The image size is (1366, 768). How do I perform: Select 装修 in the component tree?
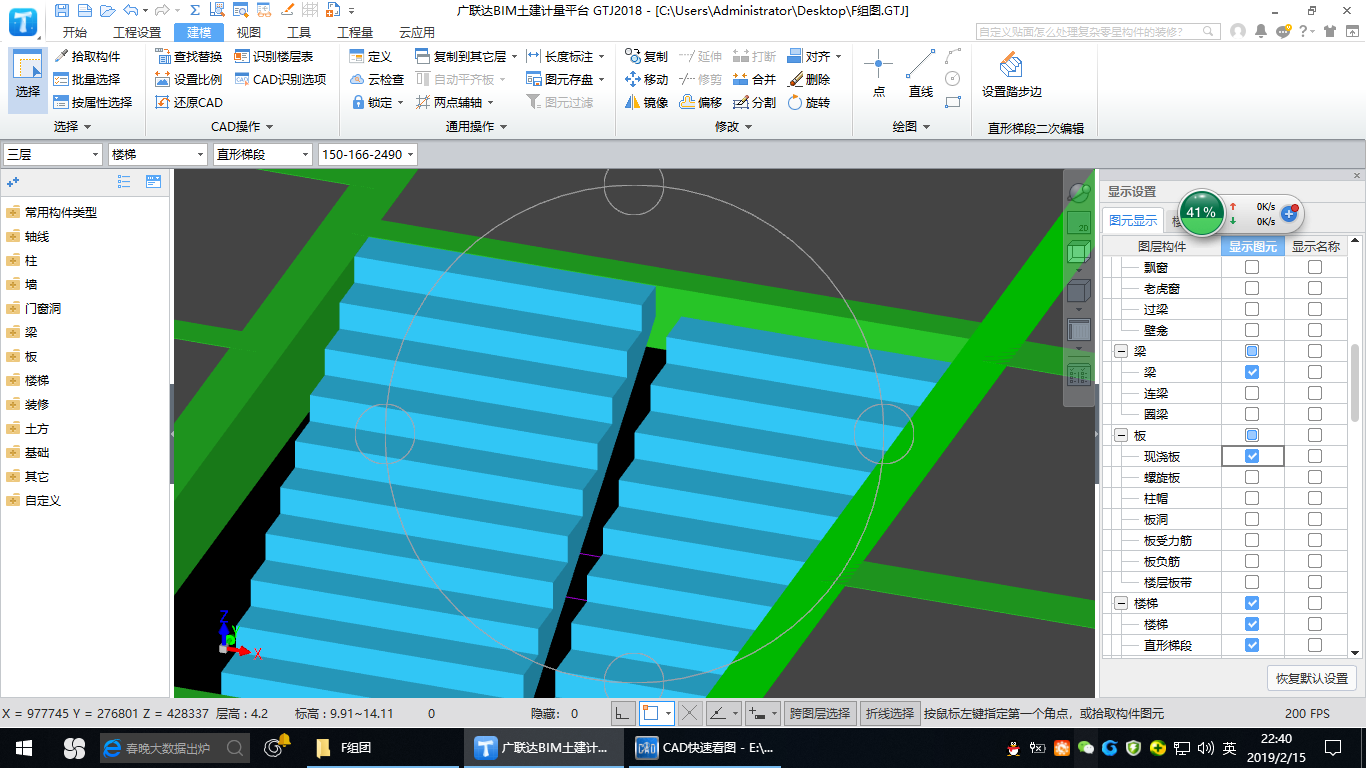[x=37, y=404]
